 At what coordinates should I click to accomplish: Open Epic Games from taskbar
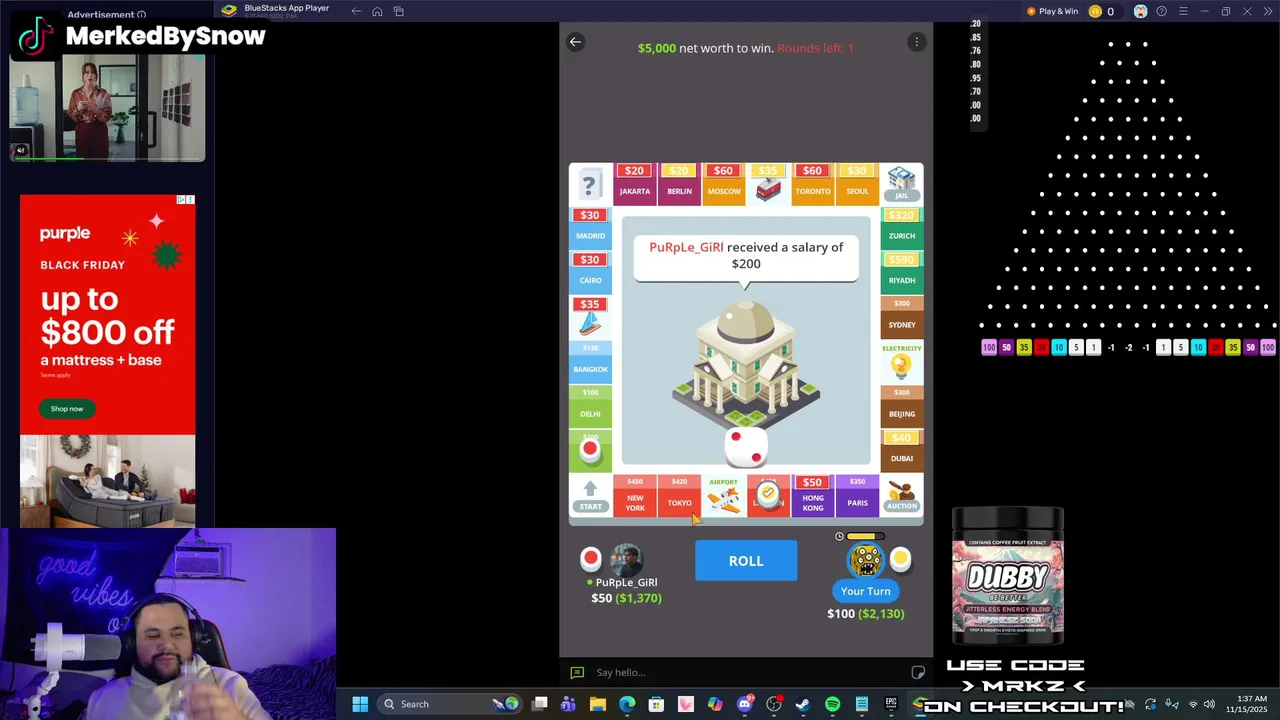click(x=891, y=704)
